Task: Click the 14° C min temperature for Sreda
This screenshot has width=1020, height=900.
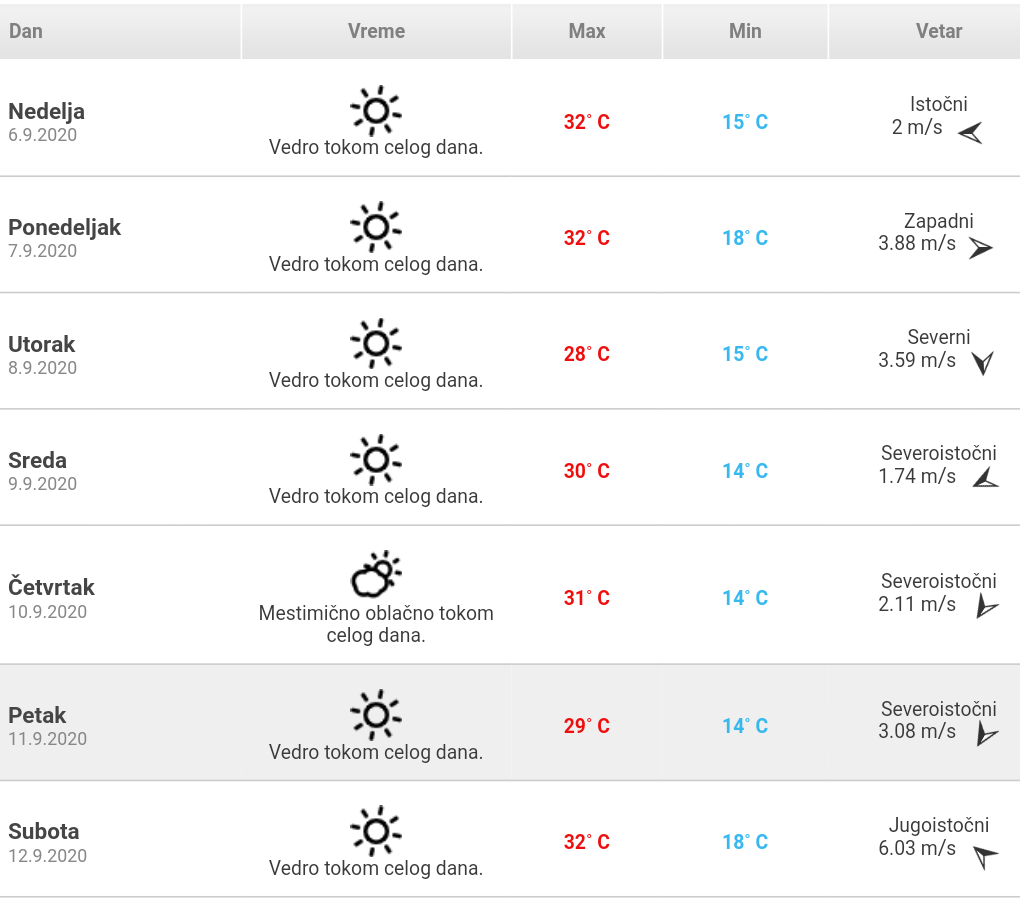Action: (x=745, y=471)
